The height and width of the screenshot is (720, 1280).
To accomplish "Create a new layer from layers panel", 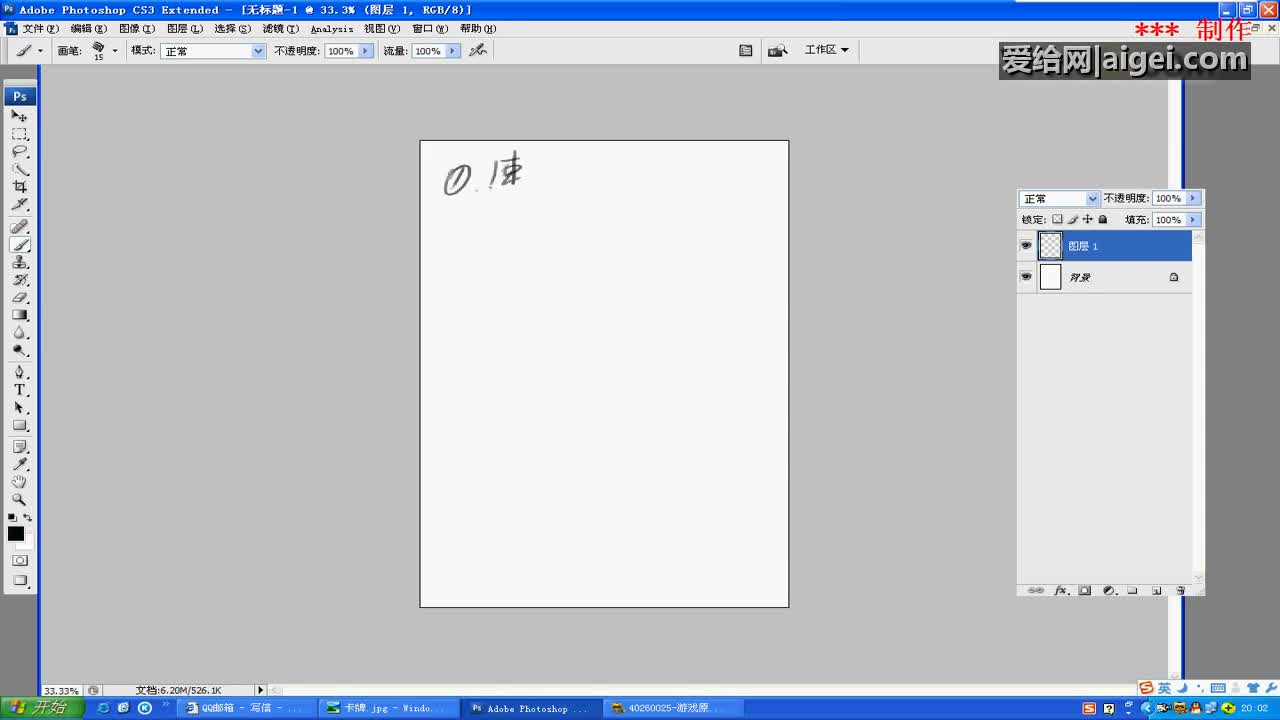I will 1157,591.
